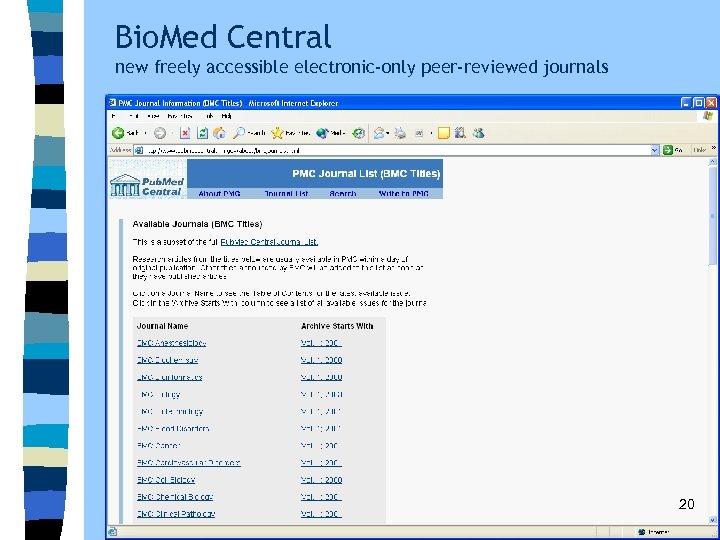
Task: Open the BMC Cardiovascular Disorders link
Action: pyautogui.click(x=189, y=463)
